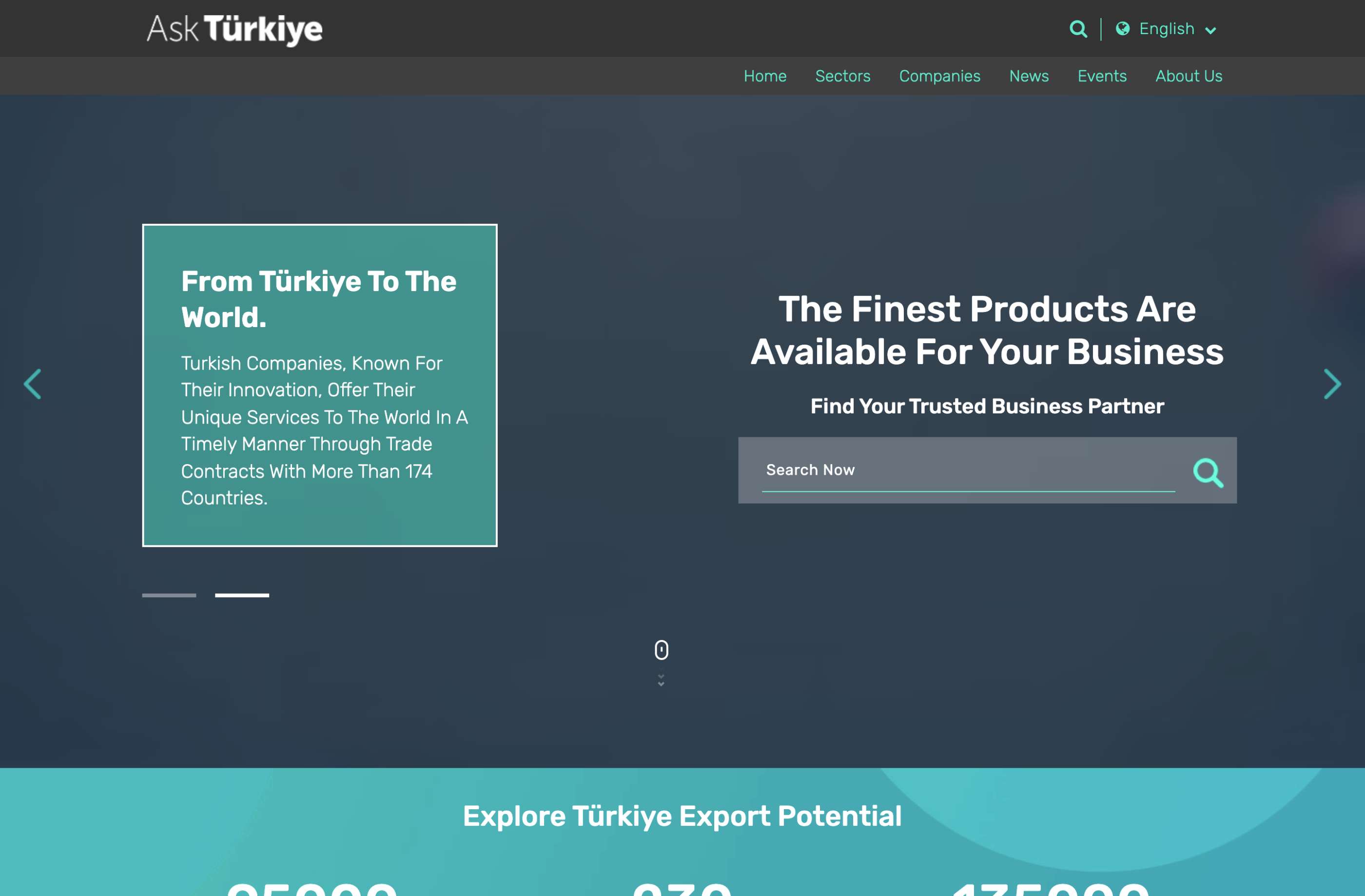
Task: Select the first slide indicator bar
Action: pyautogui.click(x=169, y=595)
